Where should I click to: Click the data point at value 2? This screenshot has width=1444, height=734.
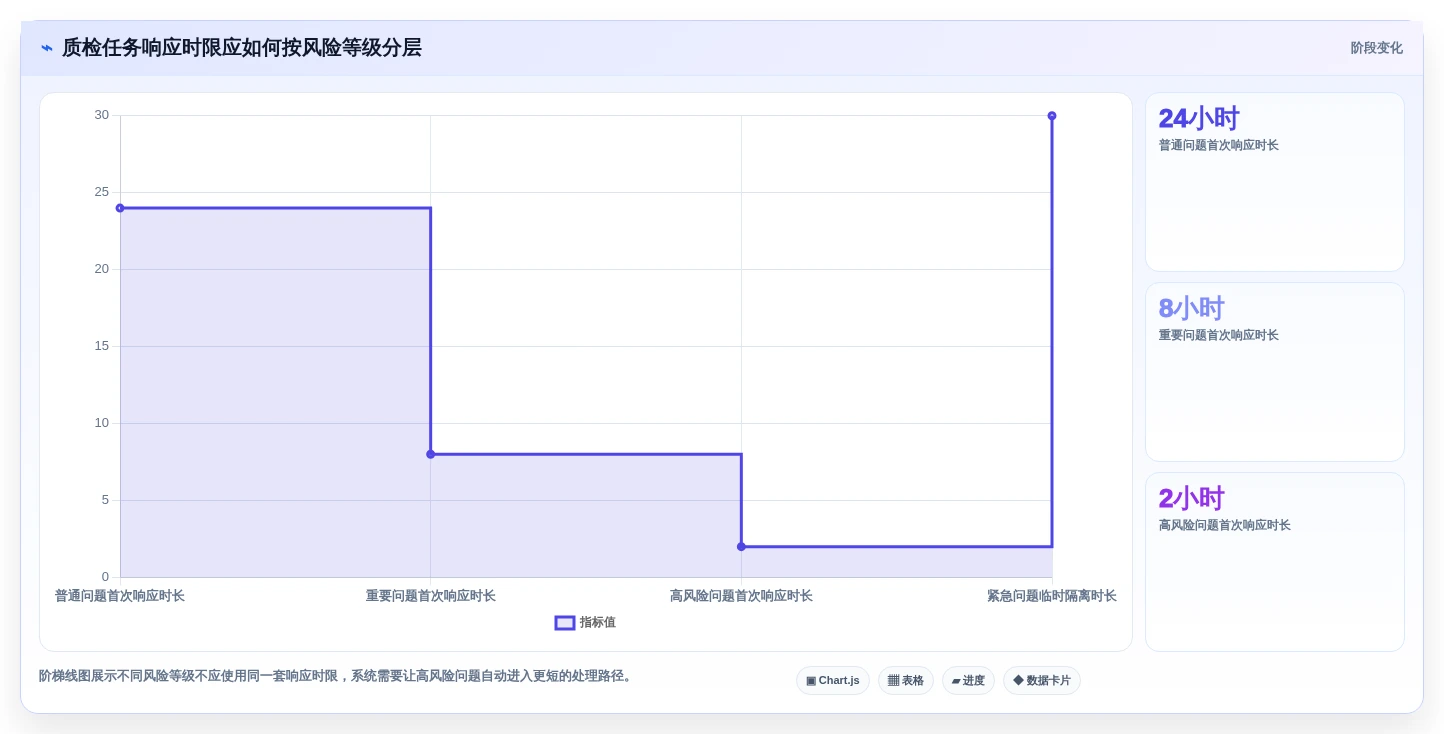741,546
